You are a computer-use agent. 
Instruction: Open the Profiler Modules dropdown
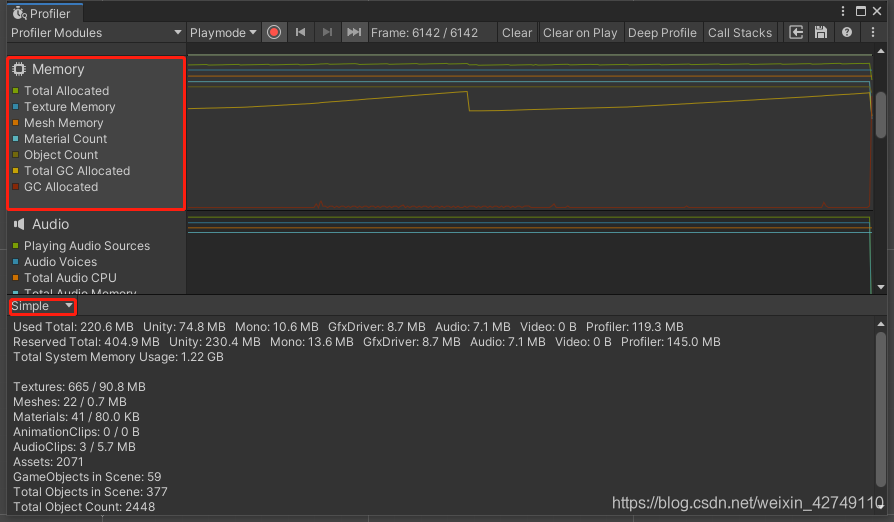pos(96,32)
